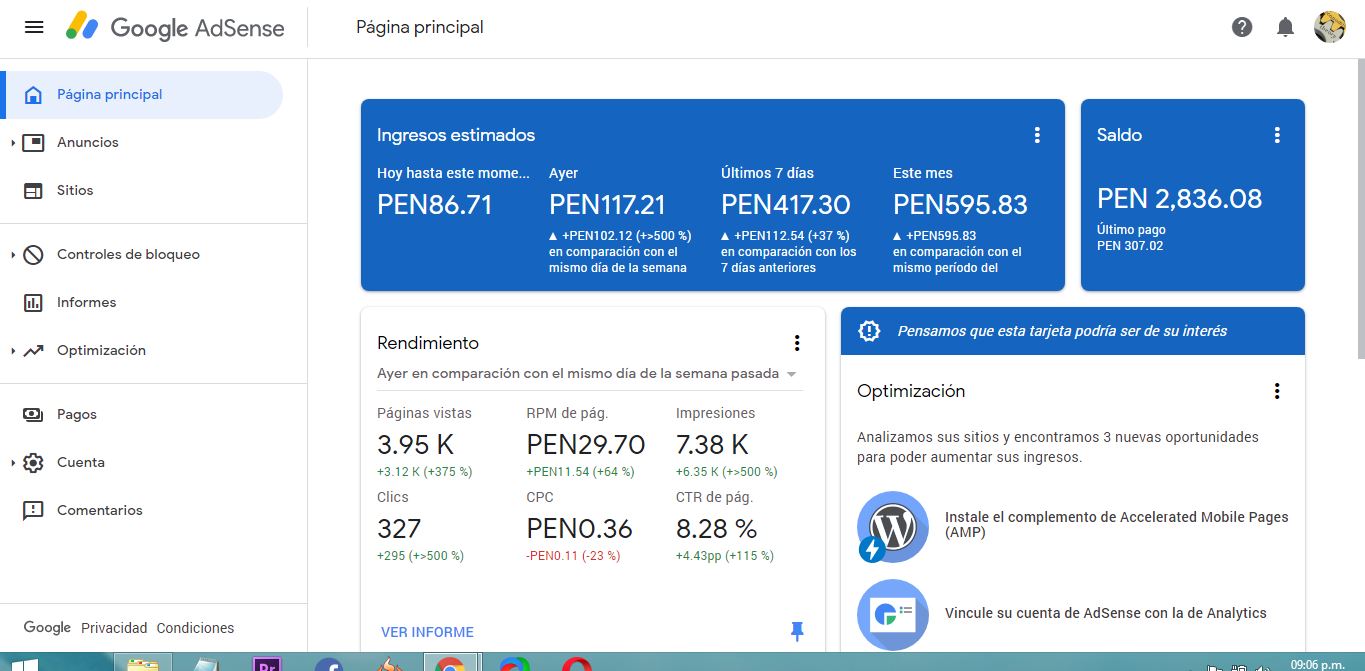Open Saldo card three-dot menu
The width and height of the screenshot is (1365, 671).
click(x=1277, y=135)
